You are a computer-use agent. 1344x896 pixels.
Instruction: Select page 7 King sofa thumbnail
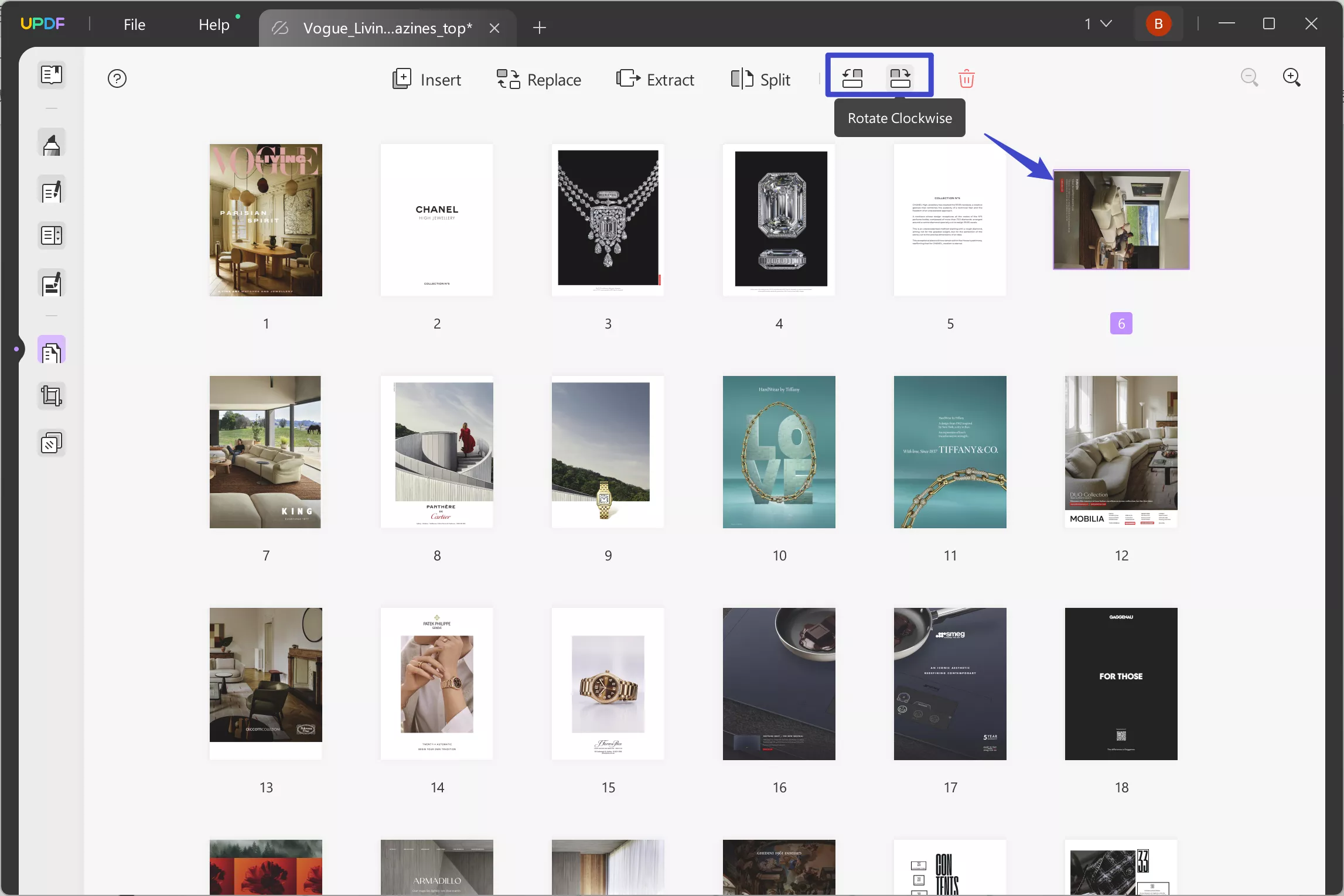coord(265,452)
